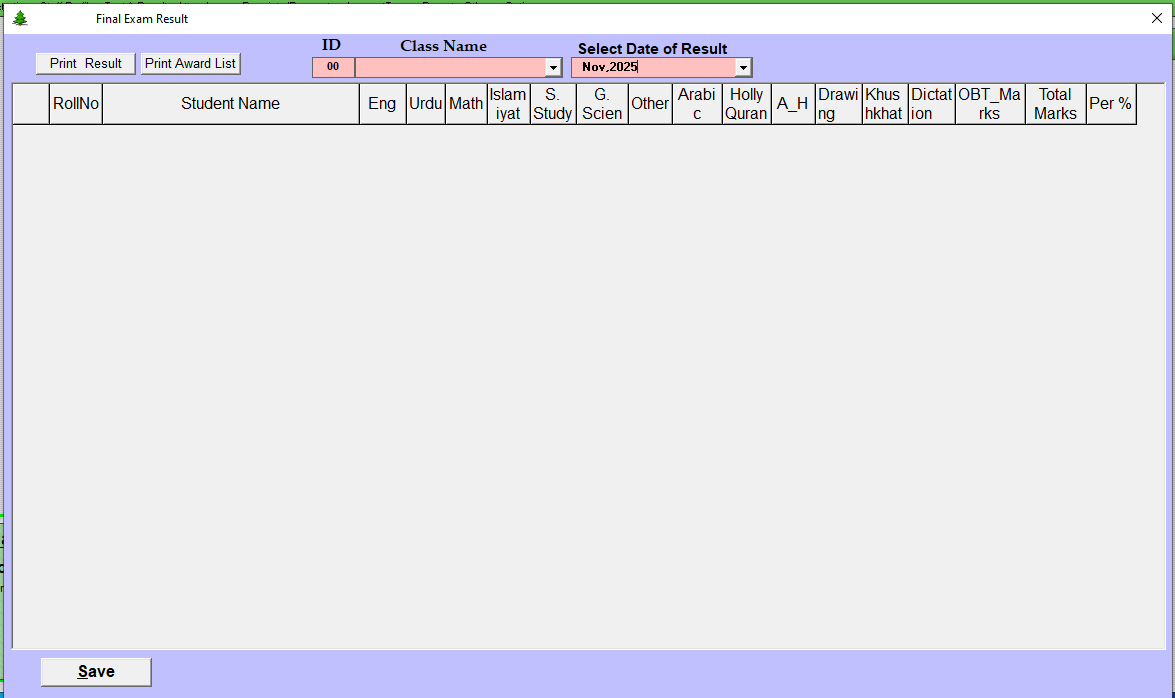This screenshot has width=1175, height=698.
Task: Click the Islamiyat column header
Action: pyautogui.click(x=508, y=104)
